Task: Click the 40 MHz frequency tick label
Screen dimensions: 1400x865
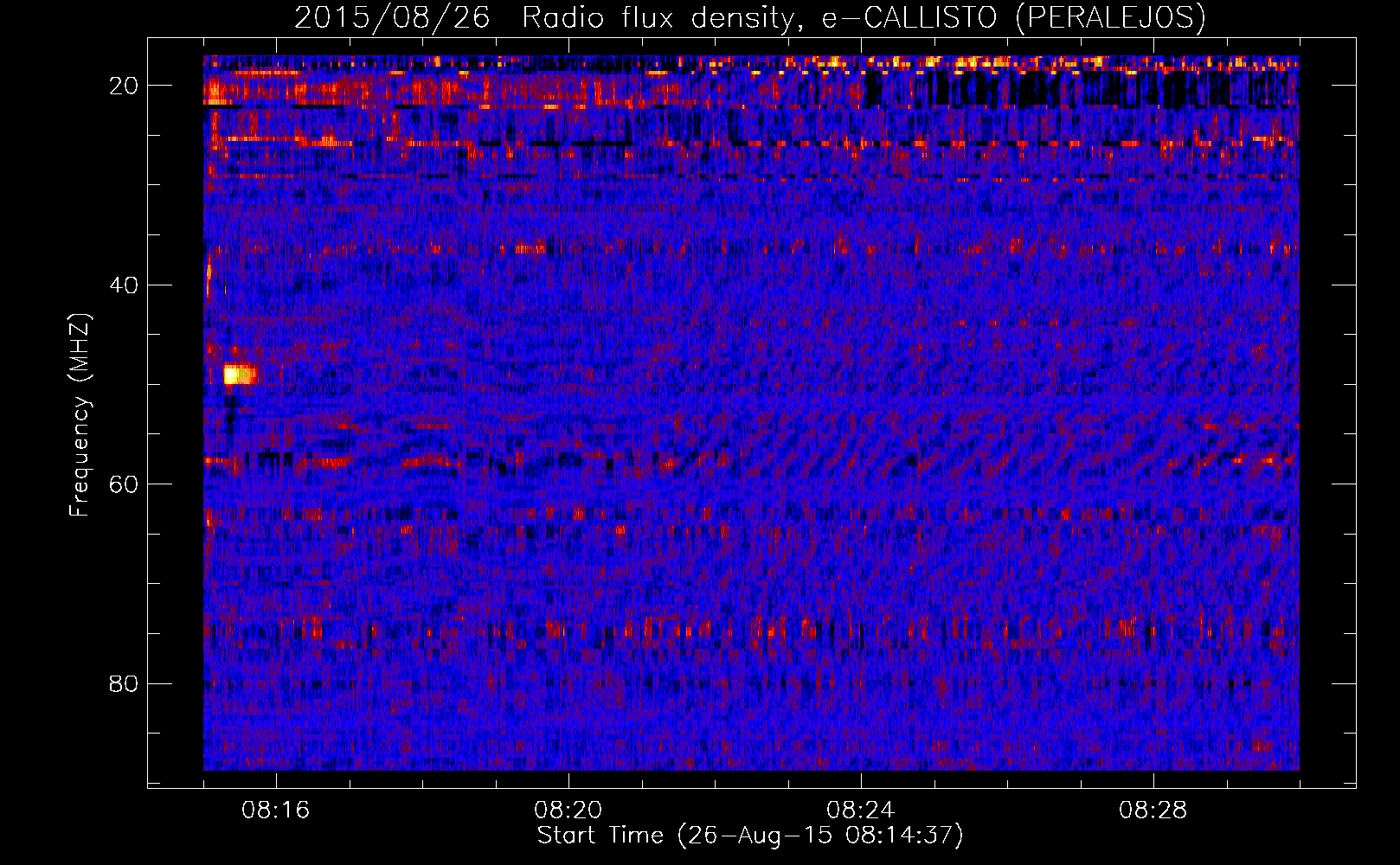Action: tap(124, 285)
